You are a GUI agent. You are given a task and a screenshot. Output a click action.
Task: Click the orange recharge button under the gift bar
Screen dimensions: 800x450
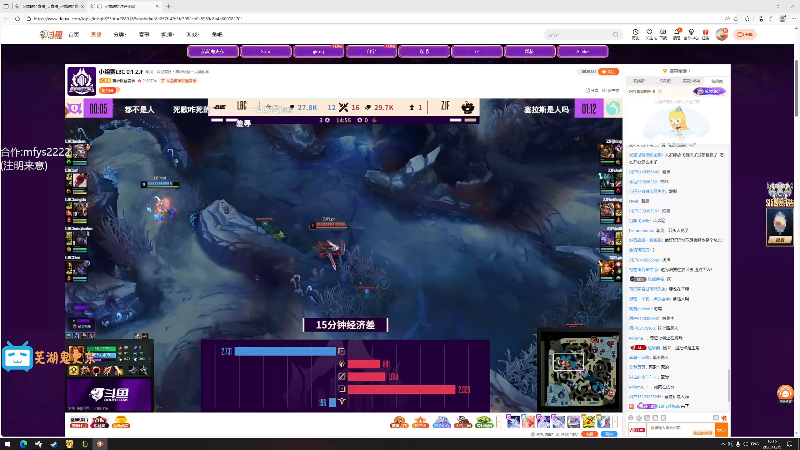pyautogui.click(x=590, y=434)
